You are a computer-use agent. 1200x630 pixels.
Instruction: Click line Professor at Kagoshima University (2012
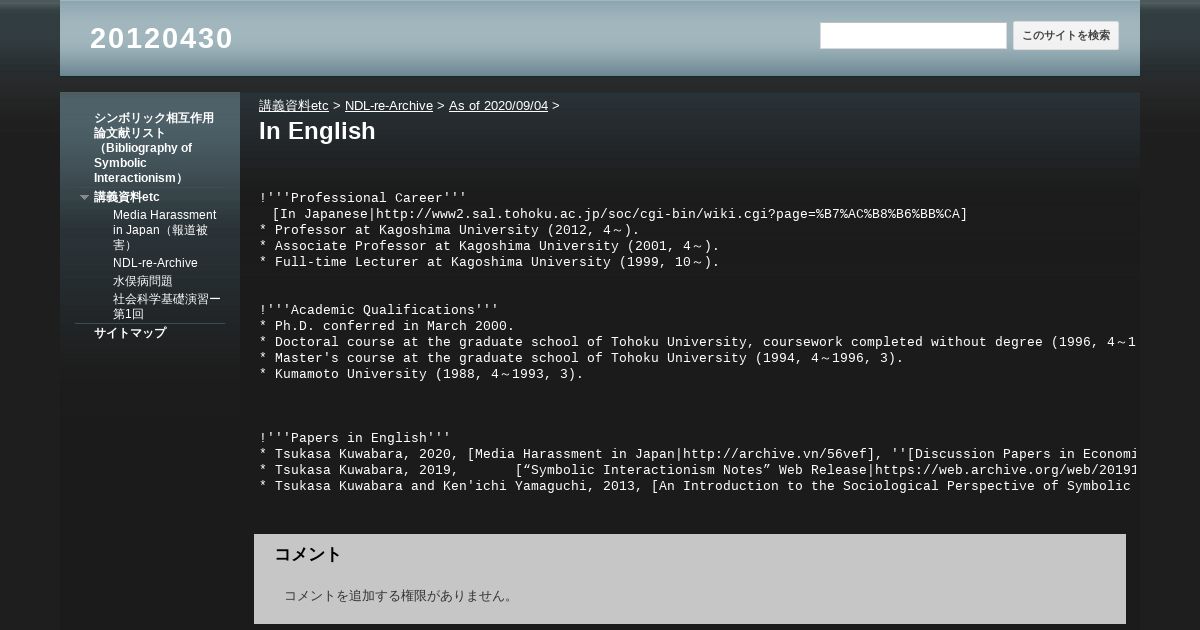pyautogui.click(x=449, y=230)
